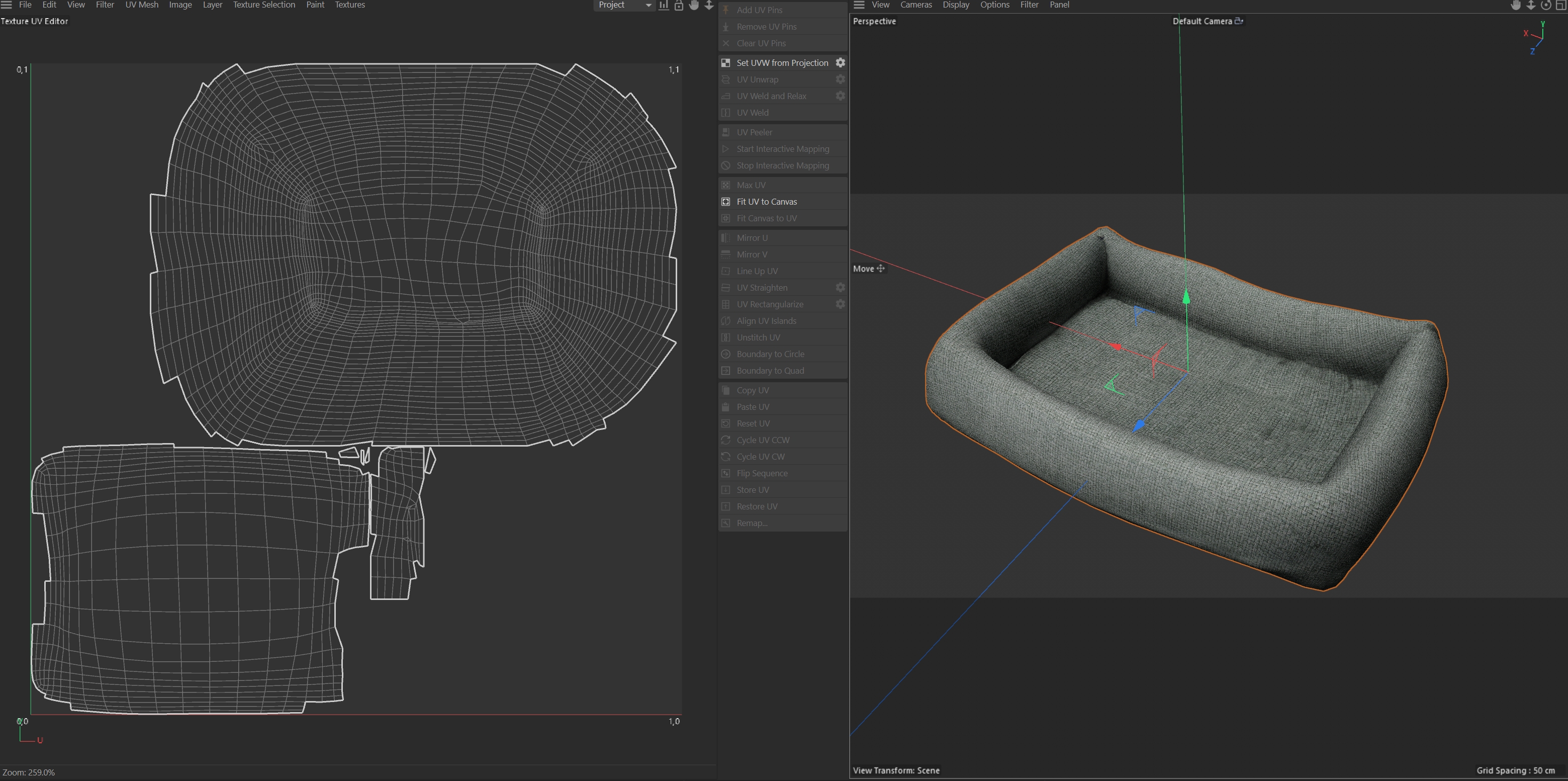Image resolution: width=1568 pixels, height=781 pixels.
Task: Open the viewport hamburger menu
Action: (859, 5)
